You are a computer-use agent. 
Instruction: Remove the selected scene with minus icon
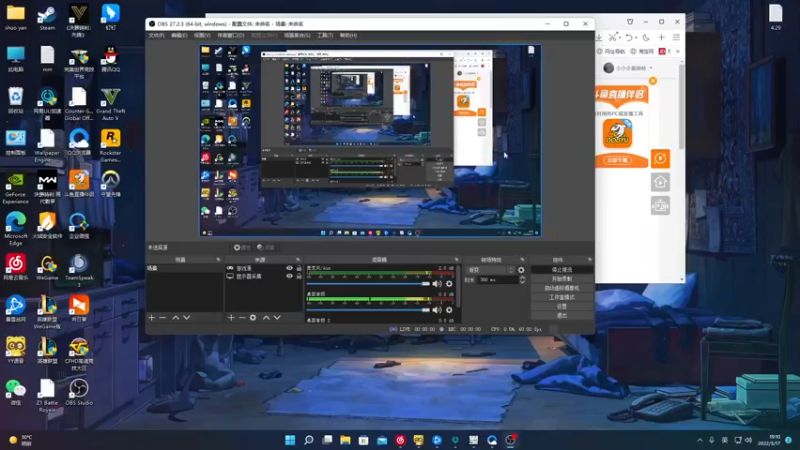pos(163,317)
